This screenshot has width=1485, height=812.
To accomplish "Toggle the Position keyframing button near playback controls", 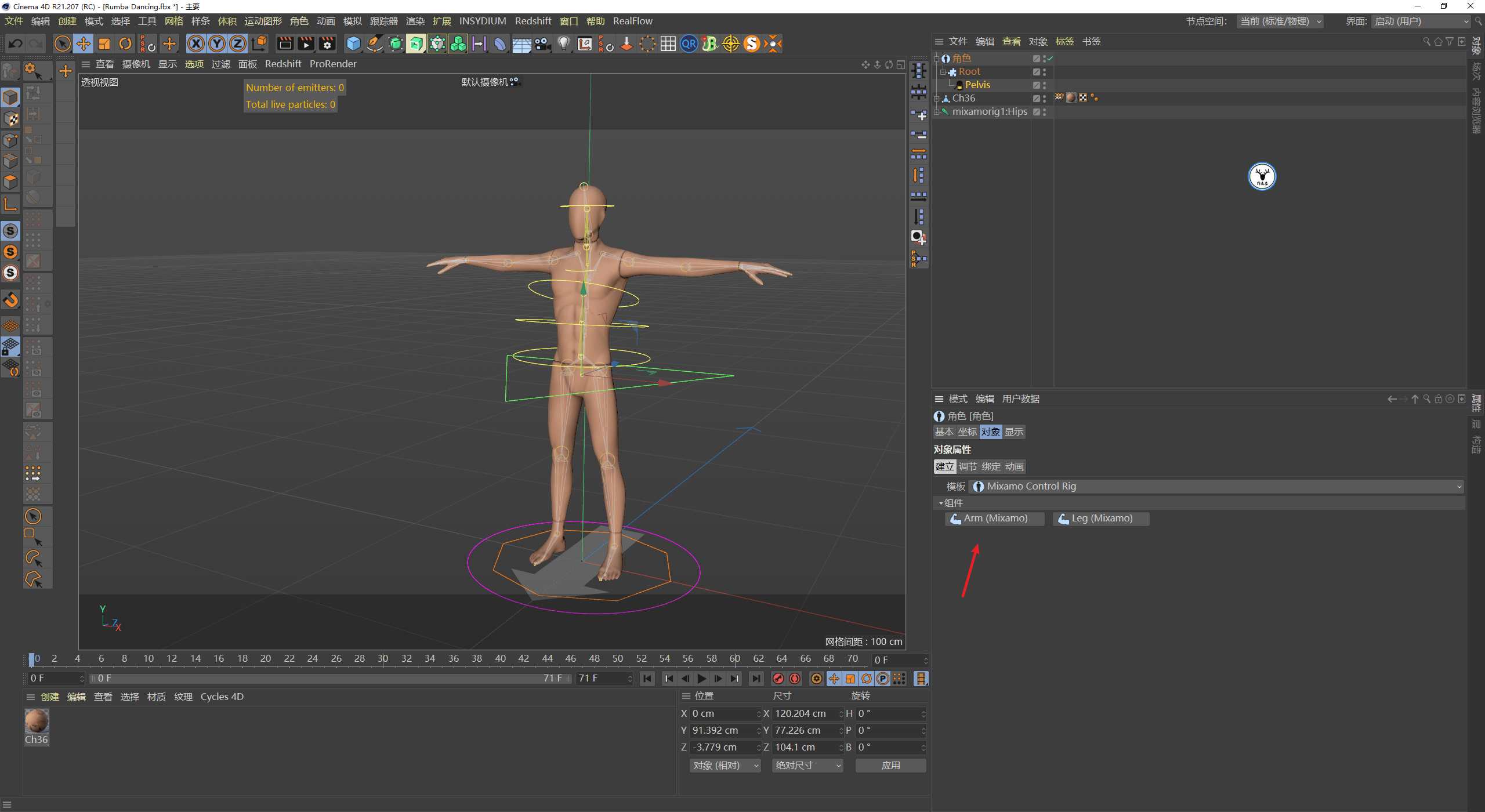I will click(x=834, y=678).
